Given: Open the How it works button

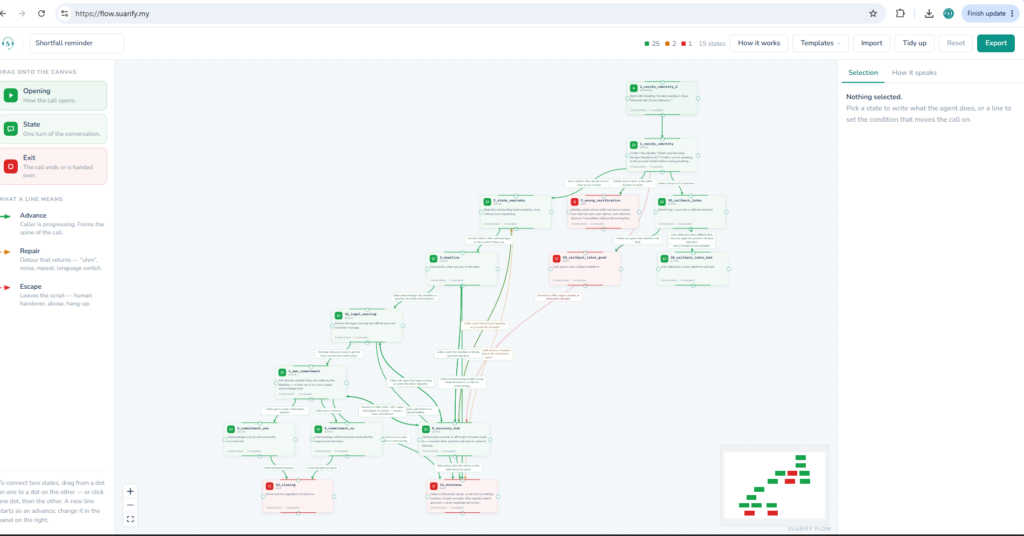Looking at the screenshot, I should click(x=758, y=43).
